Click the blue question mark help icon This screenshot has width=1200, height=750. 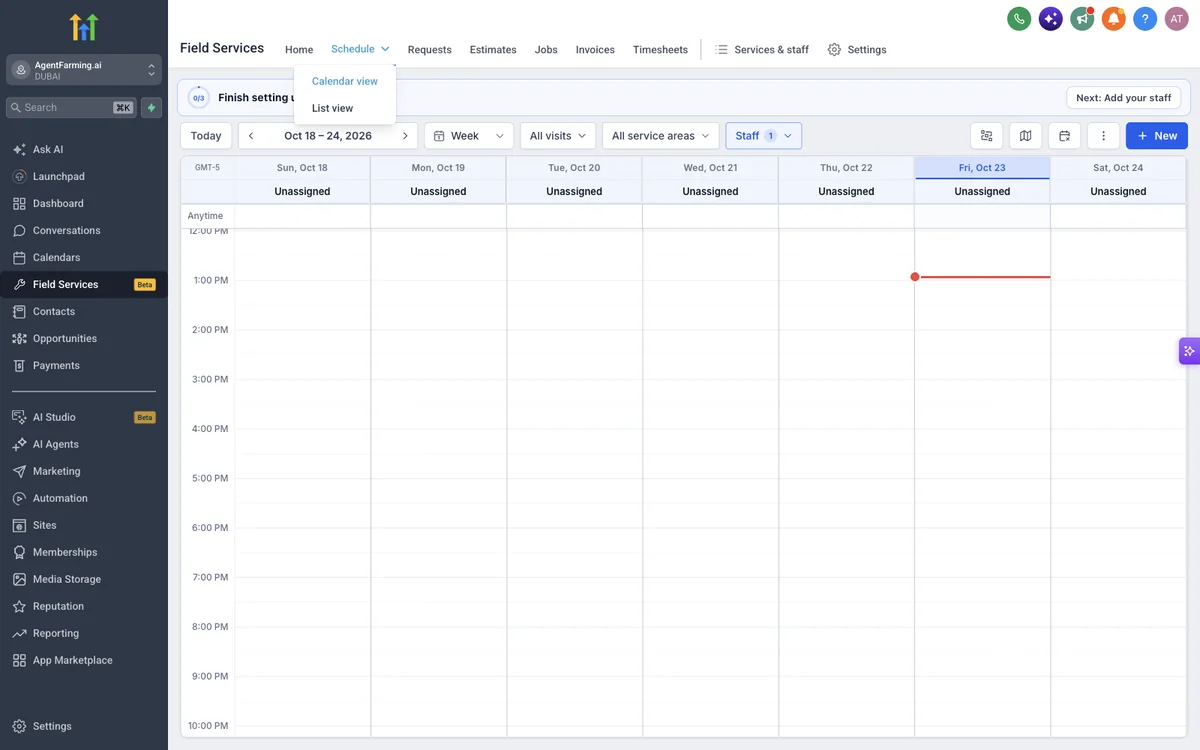pyautogui.click(x=1145, y=18)
